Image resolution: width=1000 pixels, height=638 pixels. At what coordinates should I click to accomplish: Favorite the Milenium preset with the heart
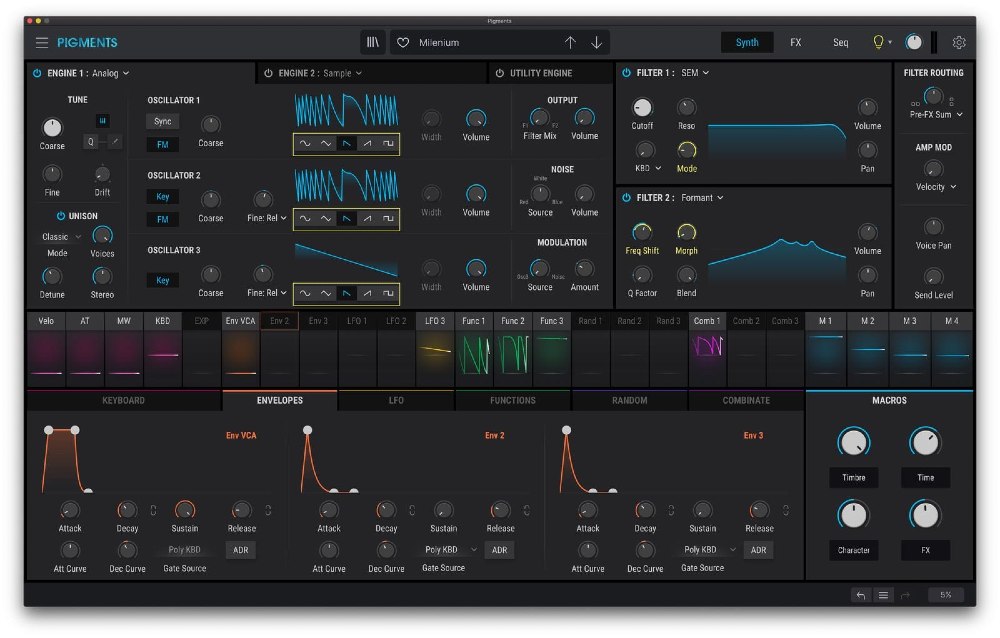coord(404,43)
